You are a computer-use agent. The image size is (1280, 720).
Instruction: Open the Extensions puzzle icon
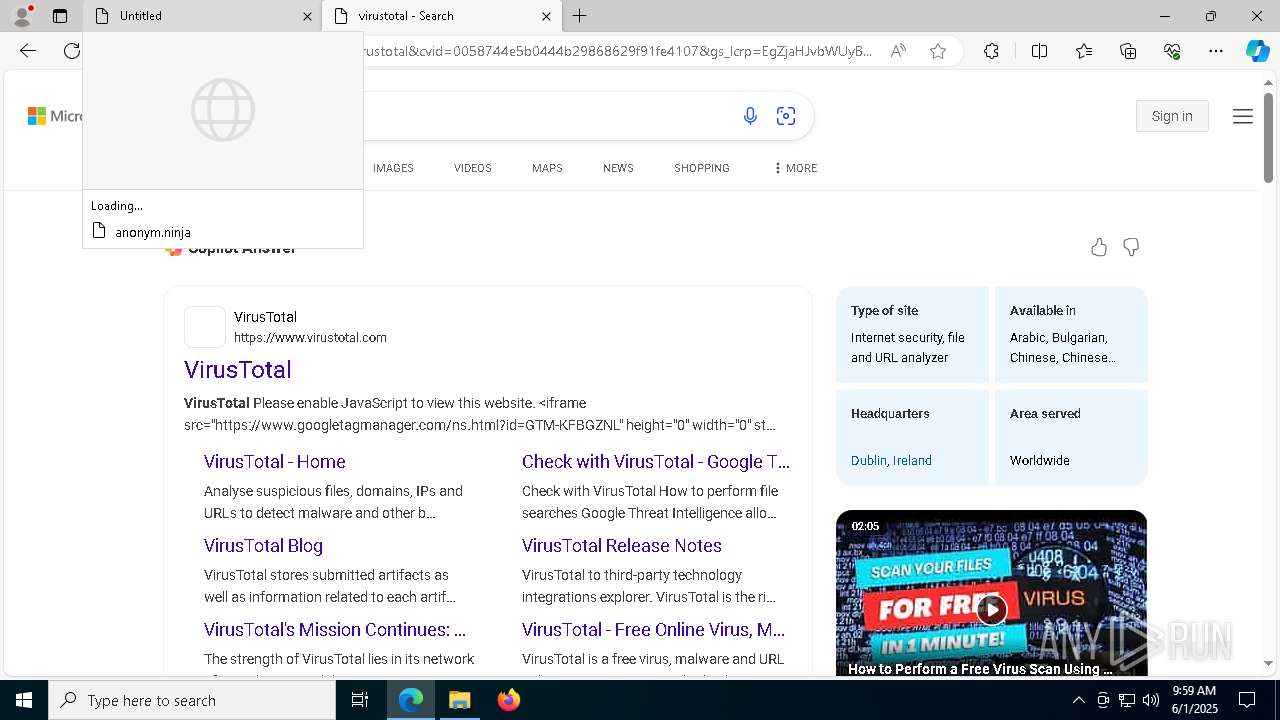click(x=991, y=51)
